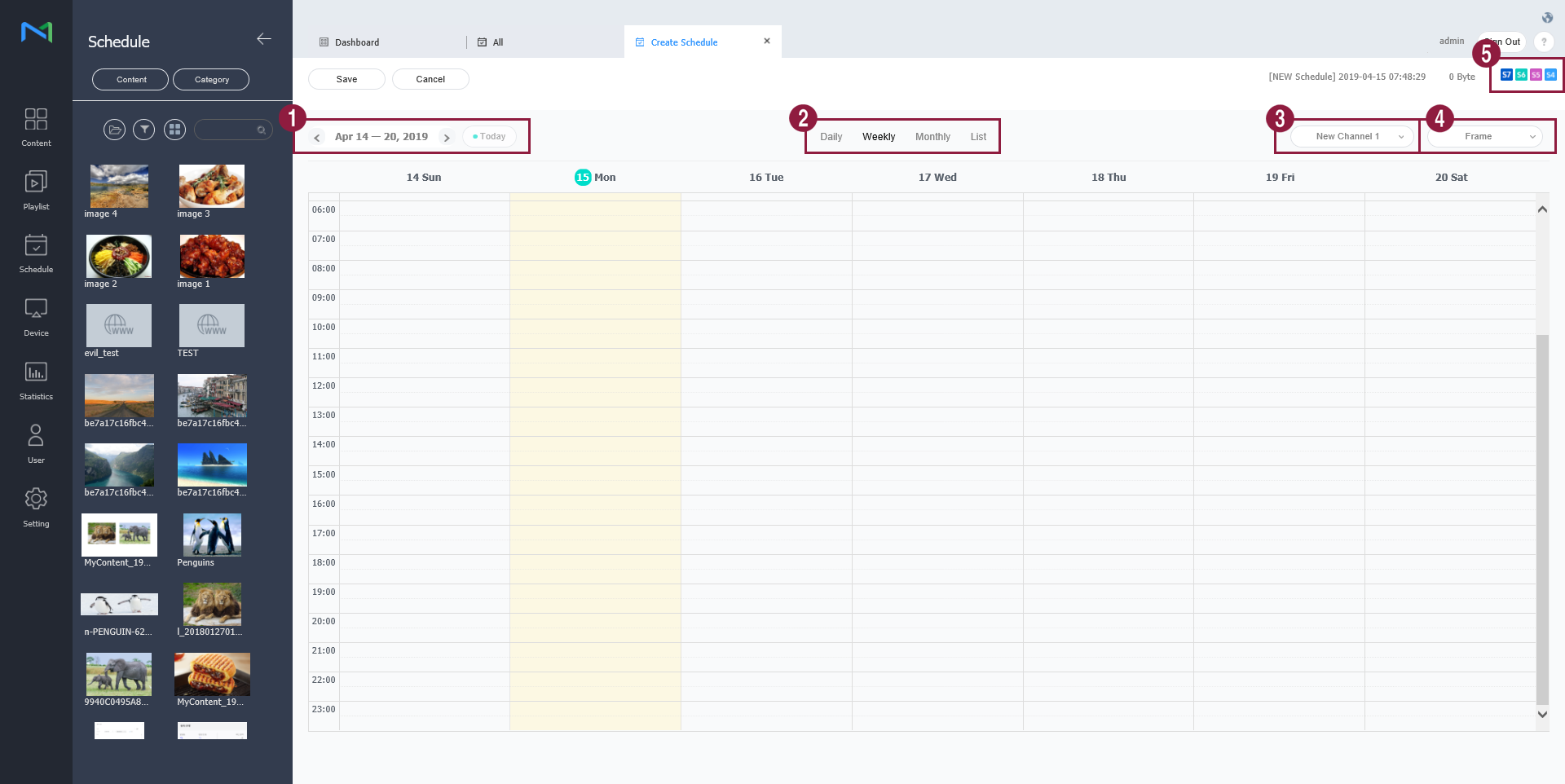Select the blue S7 color badge
The height and width of the screenshot is (784, 1565).
(x=1506, y=75)
